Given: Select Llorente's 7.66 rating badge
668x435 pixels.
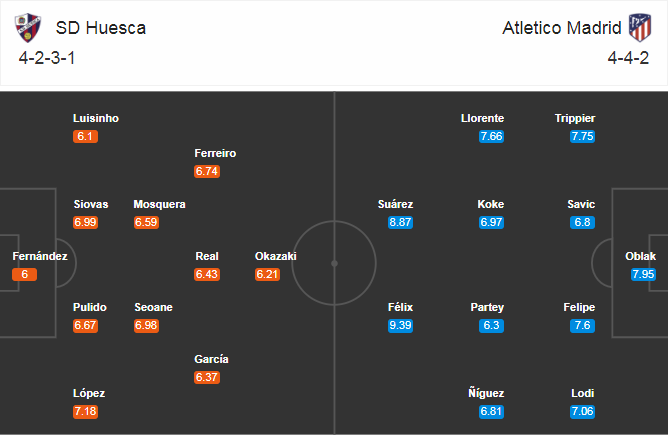Looking at the screenshot, I should click(x=490, y=136).
